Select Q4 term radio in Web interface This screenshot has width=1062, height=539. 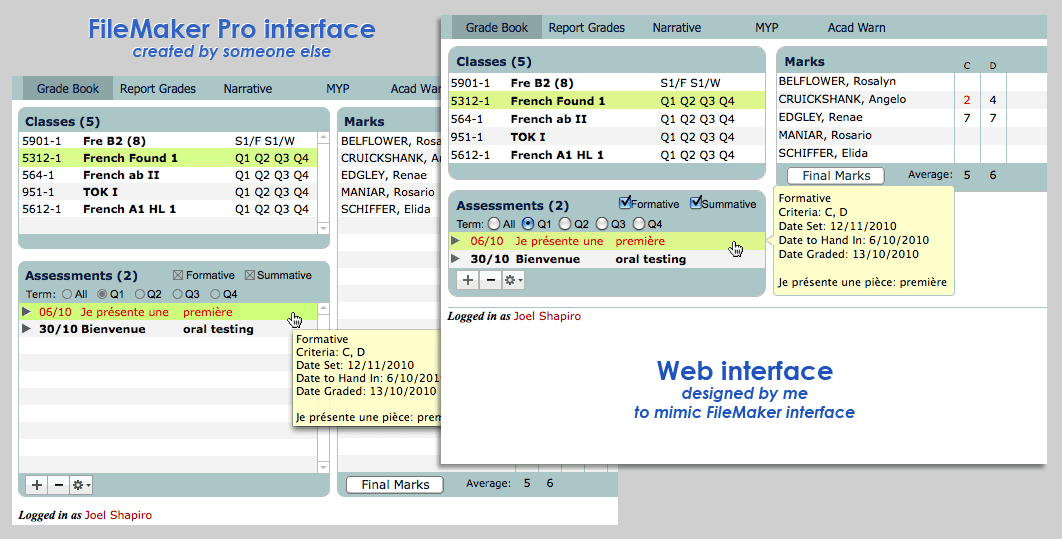coord(639,223)
